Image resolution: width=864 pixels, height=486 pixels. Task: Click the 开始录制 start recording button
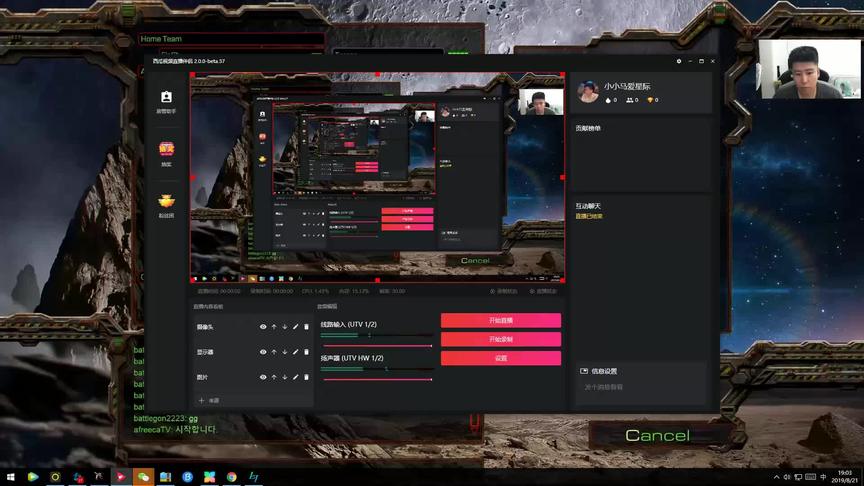[x=501, y=339]
